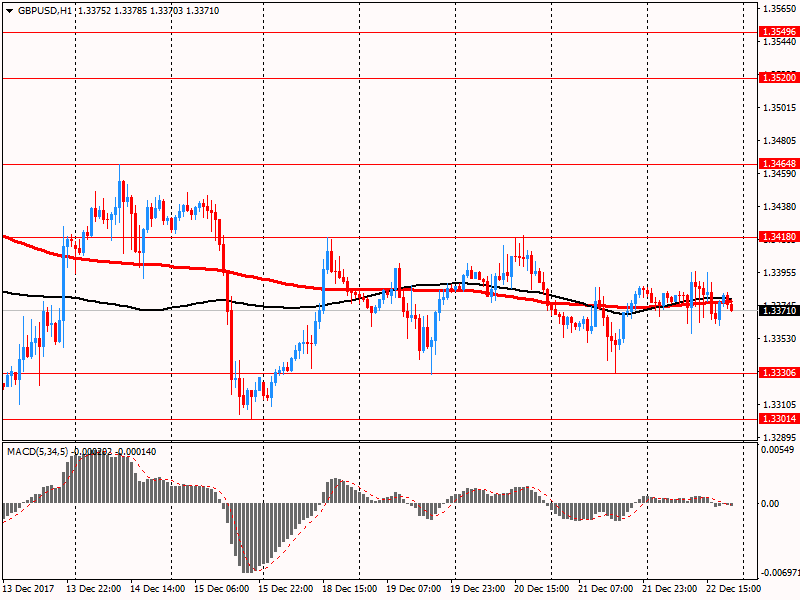
Task: Select the 1.34805 price scale value
Action: coord(780,140)
